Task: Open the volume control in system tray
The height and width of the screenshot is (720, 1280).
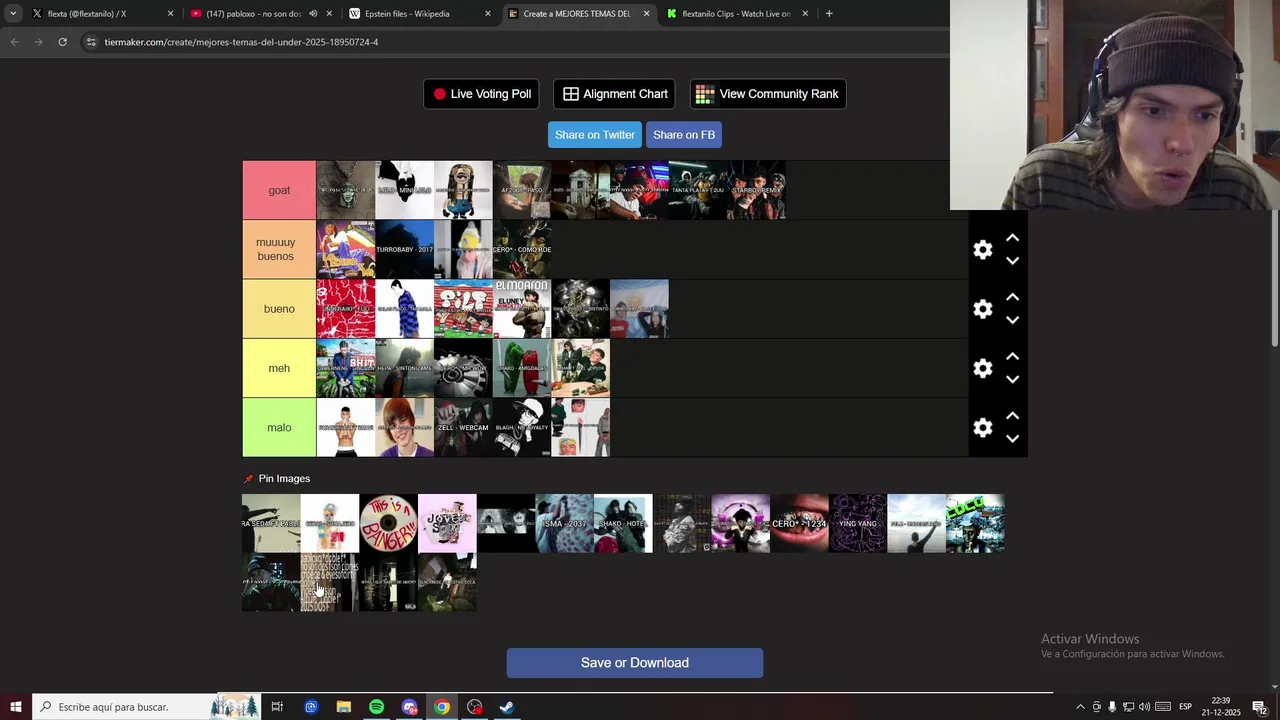Action: 1144,707
